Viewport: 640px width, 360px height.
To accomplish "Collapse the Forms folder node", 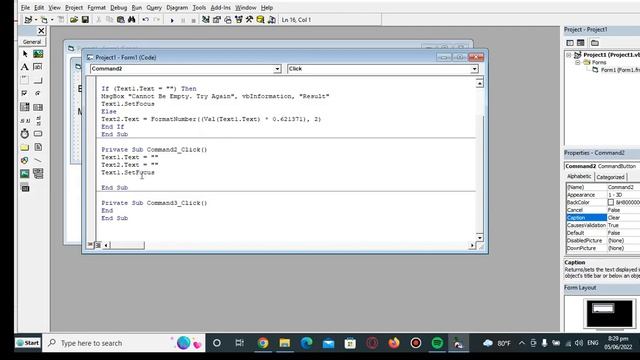I will coord(578,62).
